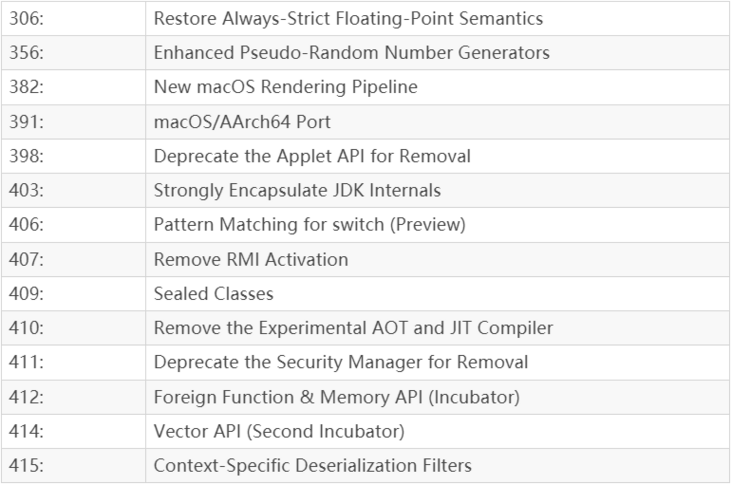Click 'Enhanced Pseudo-Random Number Generators' entry
This screenshot has height=485, width=732.
352,53
